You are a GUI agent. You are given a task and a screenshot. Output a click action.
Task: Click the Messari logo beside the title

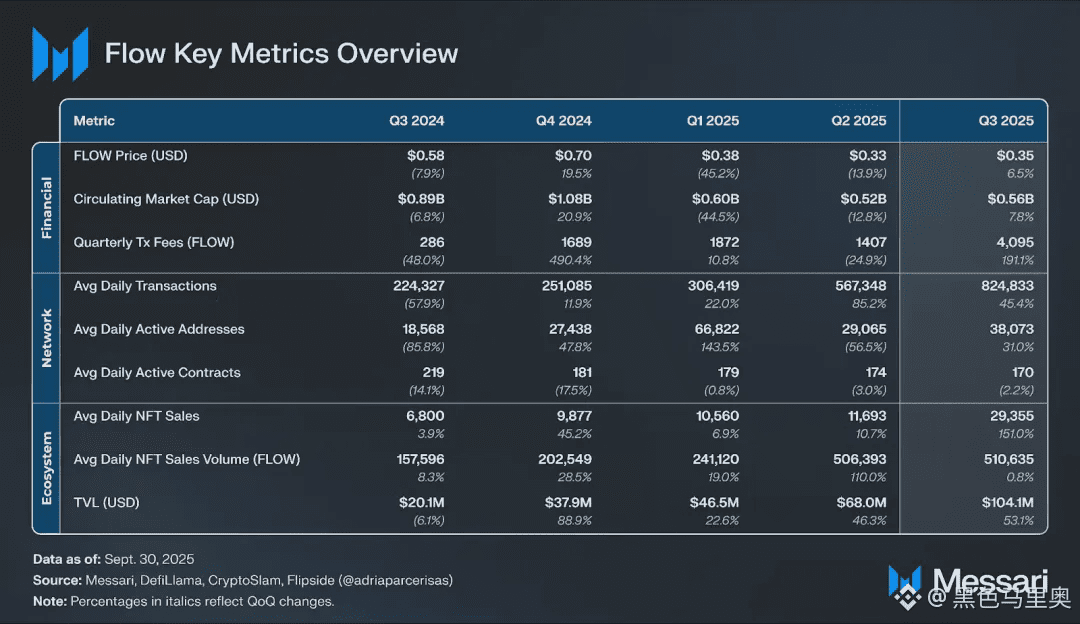point(61,54)
